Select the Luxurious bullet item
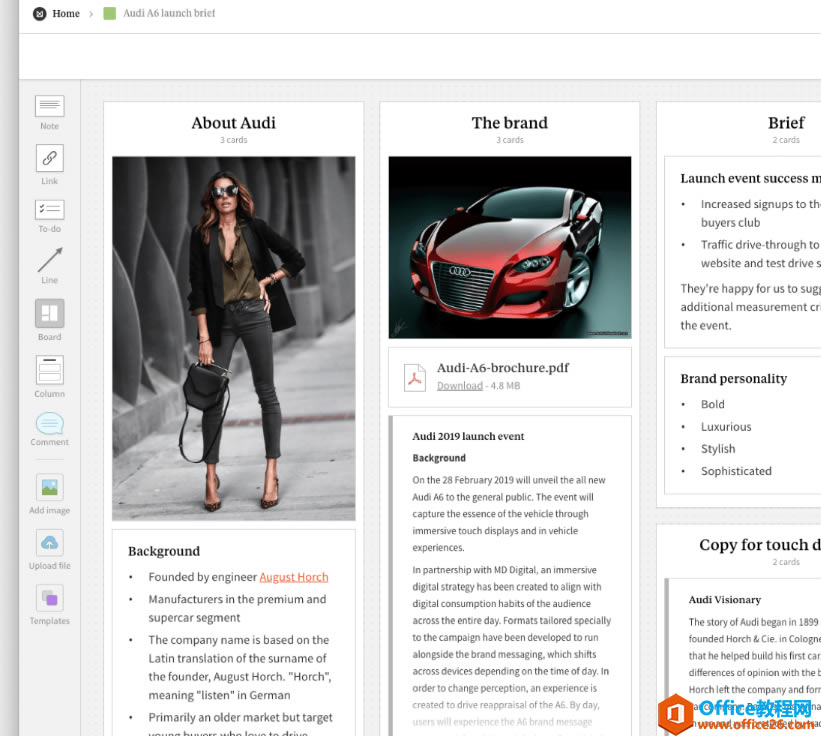 [x=726, y=427]
